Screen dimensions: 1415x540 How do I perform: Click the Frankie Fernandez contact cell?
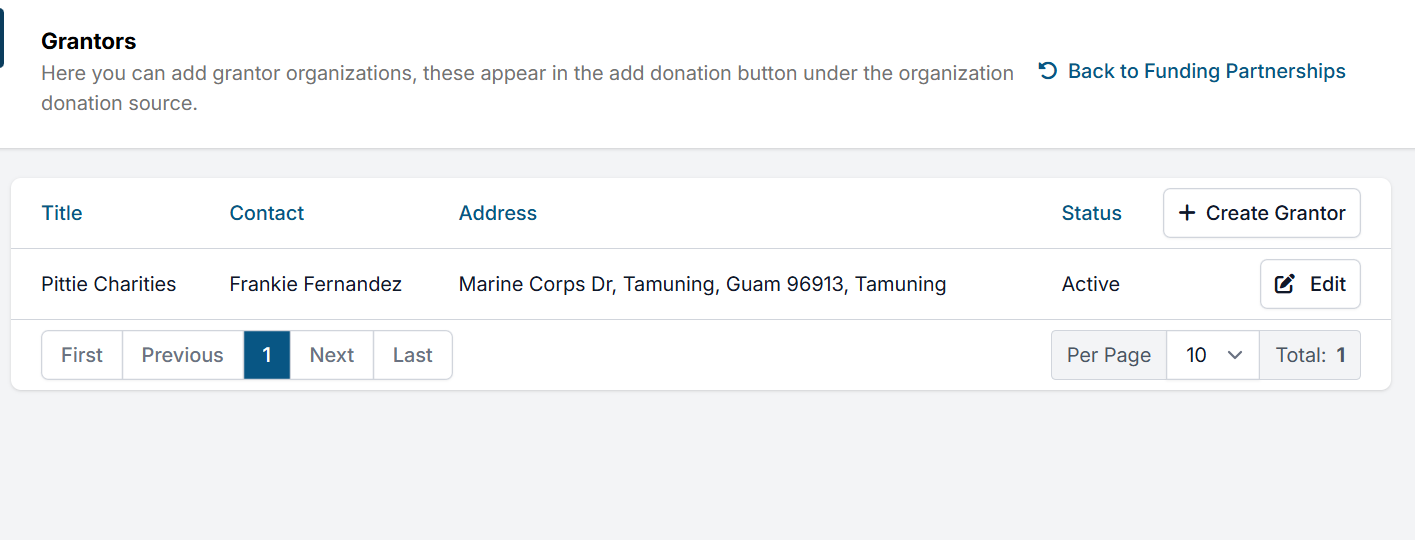[x=316, y=284]
